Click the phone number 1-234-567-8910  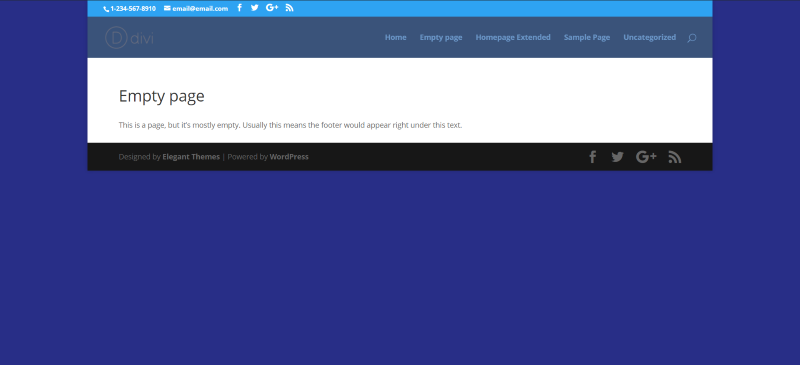point(133,9)
